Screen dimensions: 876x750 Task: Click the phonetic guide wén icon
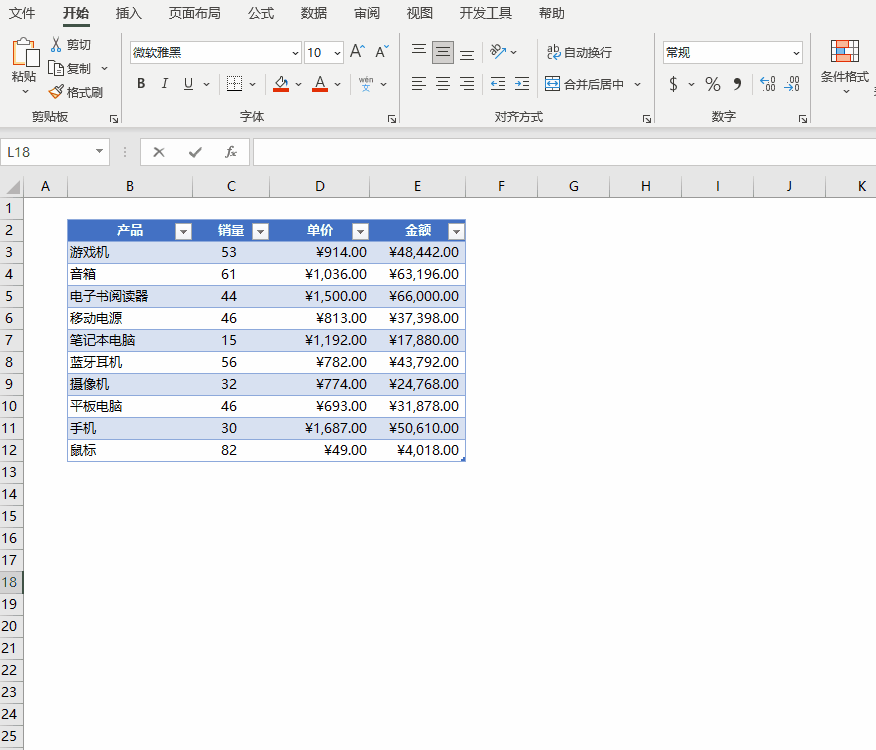[x=366, y=84]
